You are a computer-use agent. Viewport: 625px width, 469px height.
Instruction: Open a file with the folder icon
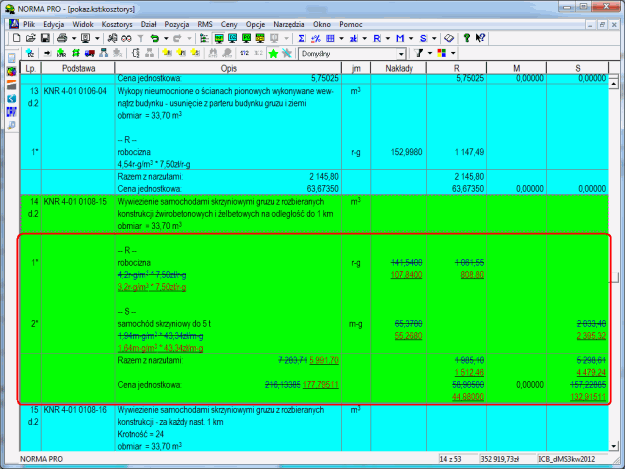31,37
